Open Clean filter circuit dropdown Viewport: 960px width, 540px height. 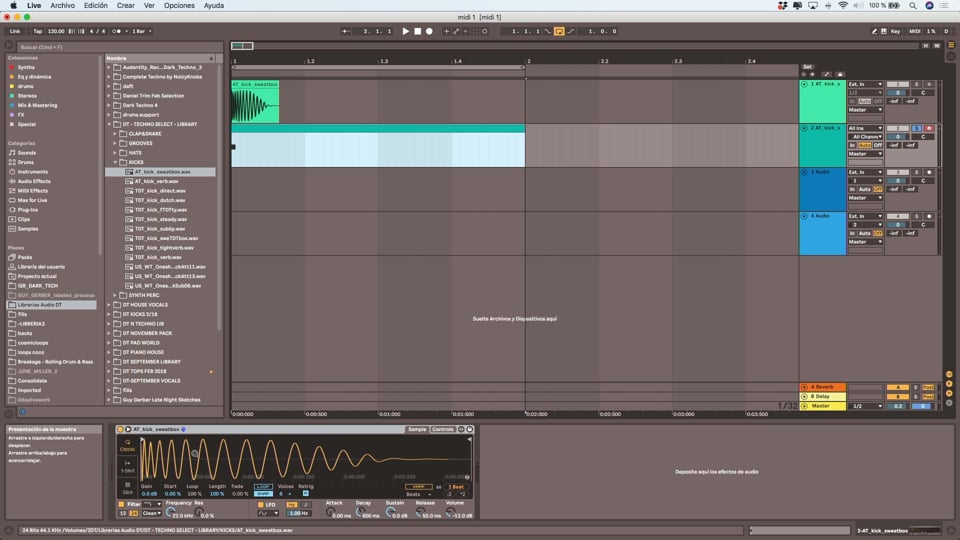click(152, 513)
